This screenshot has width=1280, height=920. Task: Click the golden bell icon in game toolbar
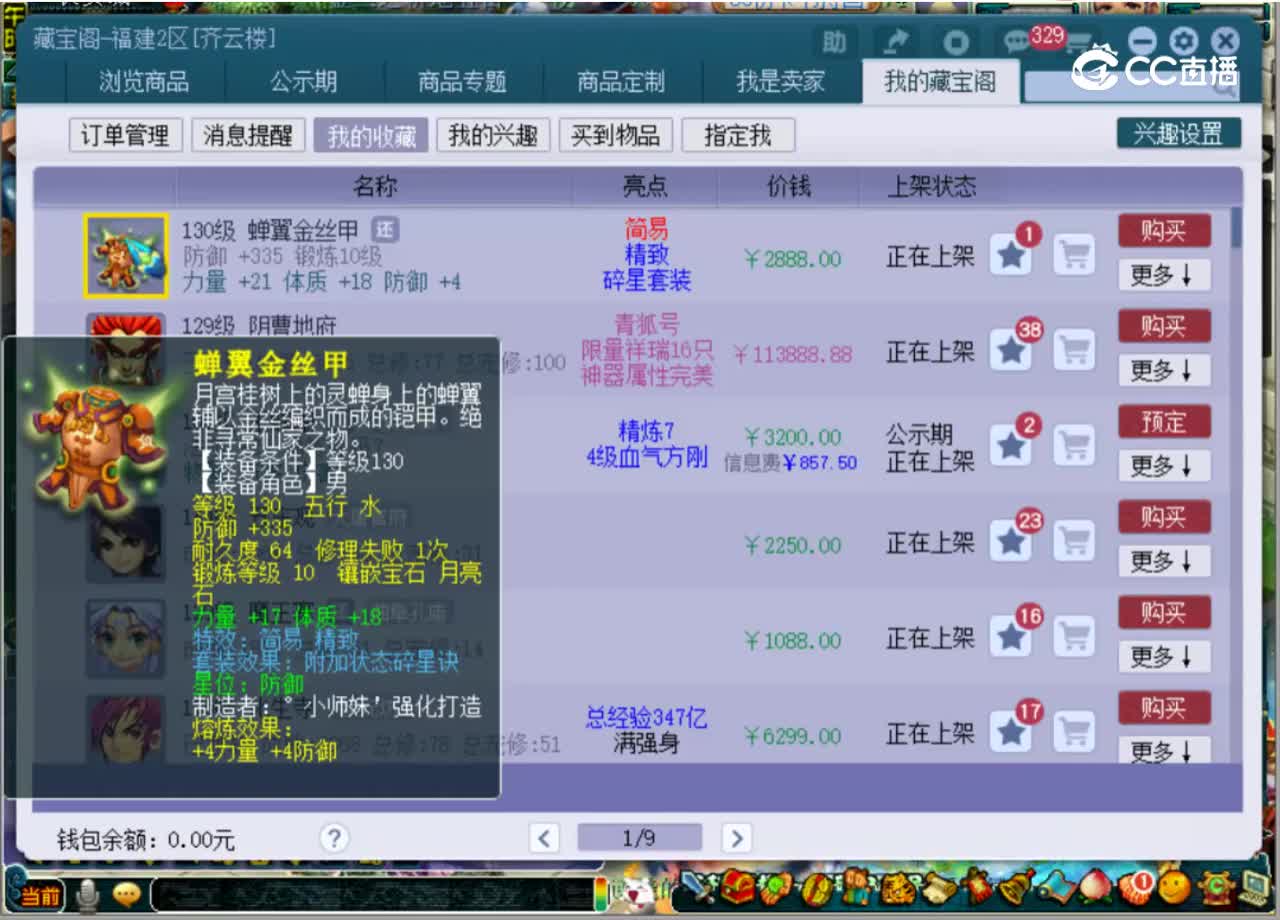pos(1018,886)
